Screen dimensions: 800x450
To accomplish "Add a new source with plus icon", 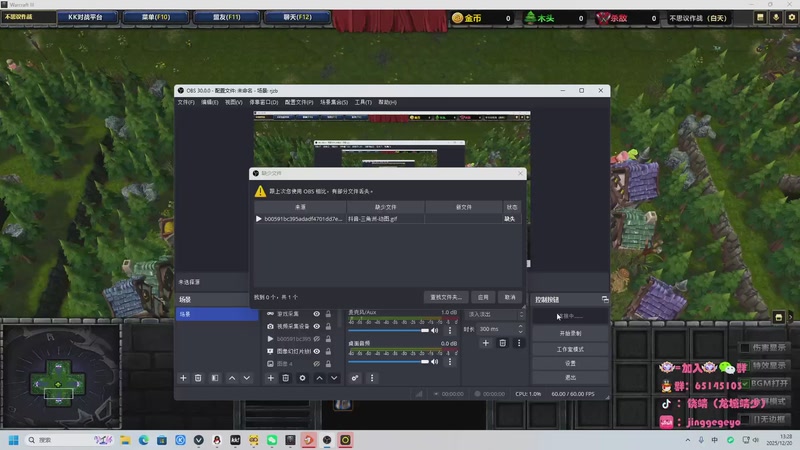I will tap(271, 378).
